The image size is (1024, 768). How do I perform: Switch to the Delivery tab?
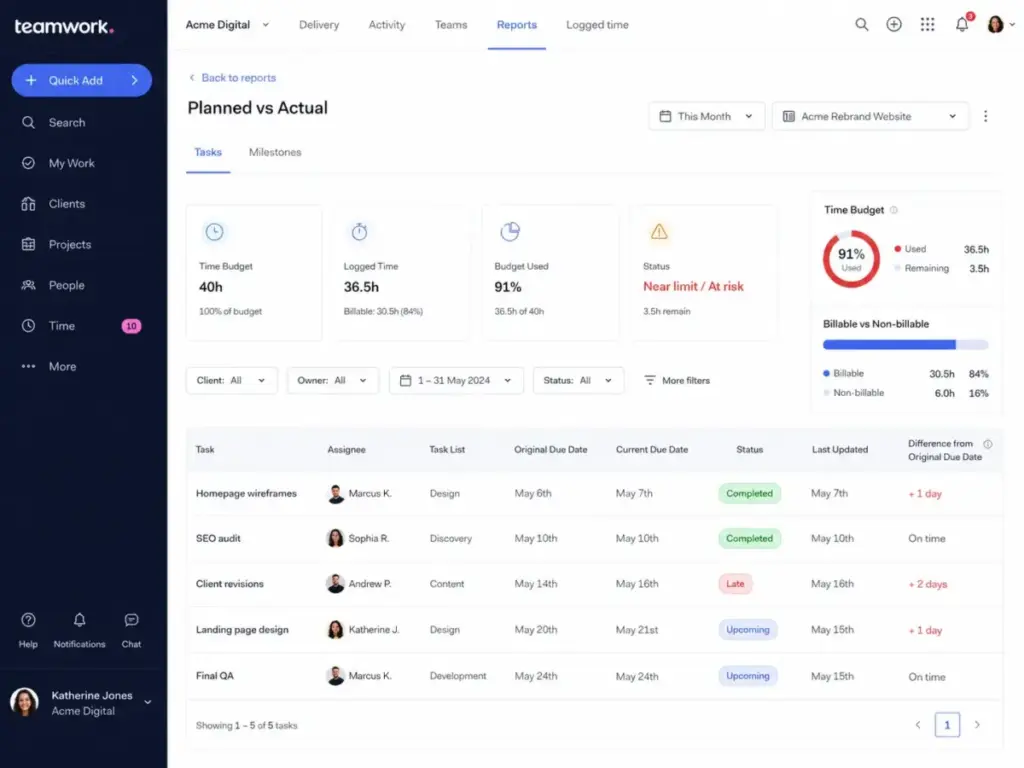click(x=319, y=25)
